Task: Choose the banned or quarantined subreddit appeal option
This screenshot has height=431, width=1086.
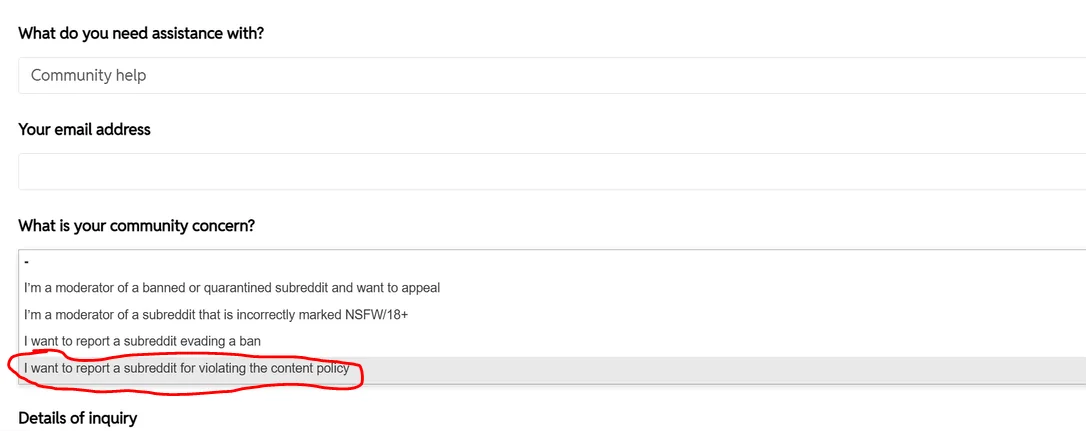Action: [x=232, y=288]
